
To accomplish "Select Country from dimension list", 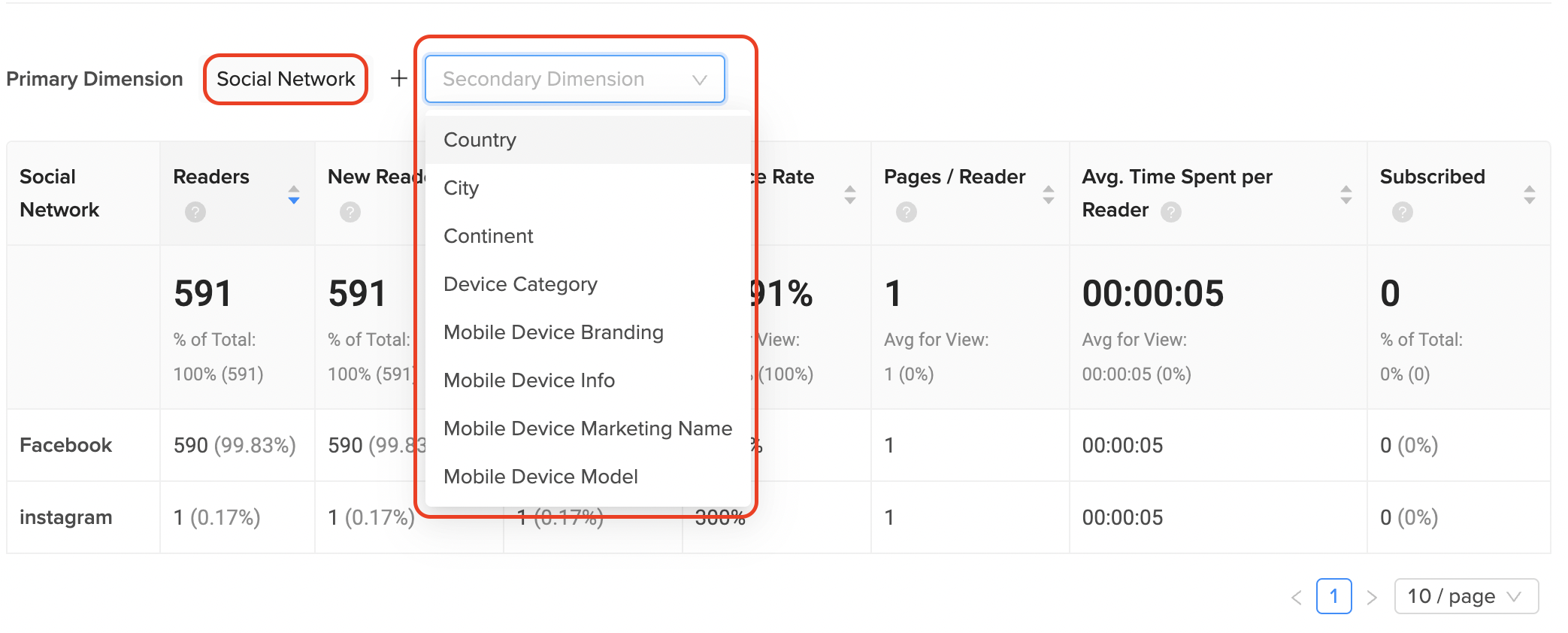I will pos(480,140).
